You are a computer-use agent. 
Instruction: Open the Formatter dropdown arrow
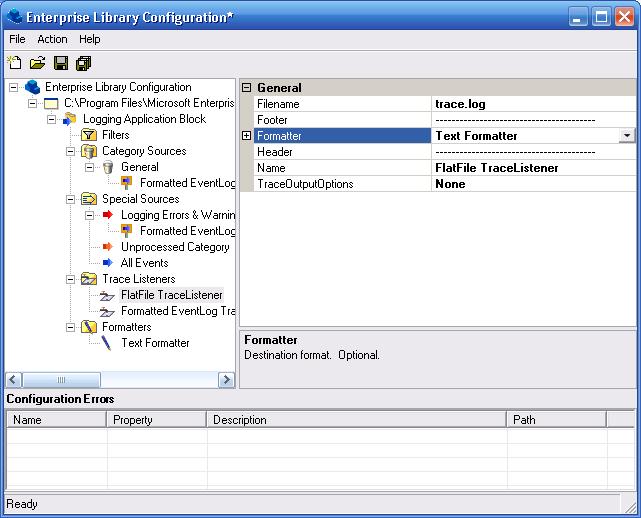627,135
